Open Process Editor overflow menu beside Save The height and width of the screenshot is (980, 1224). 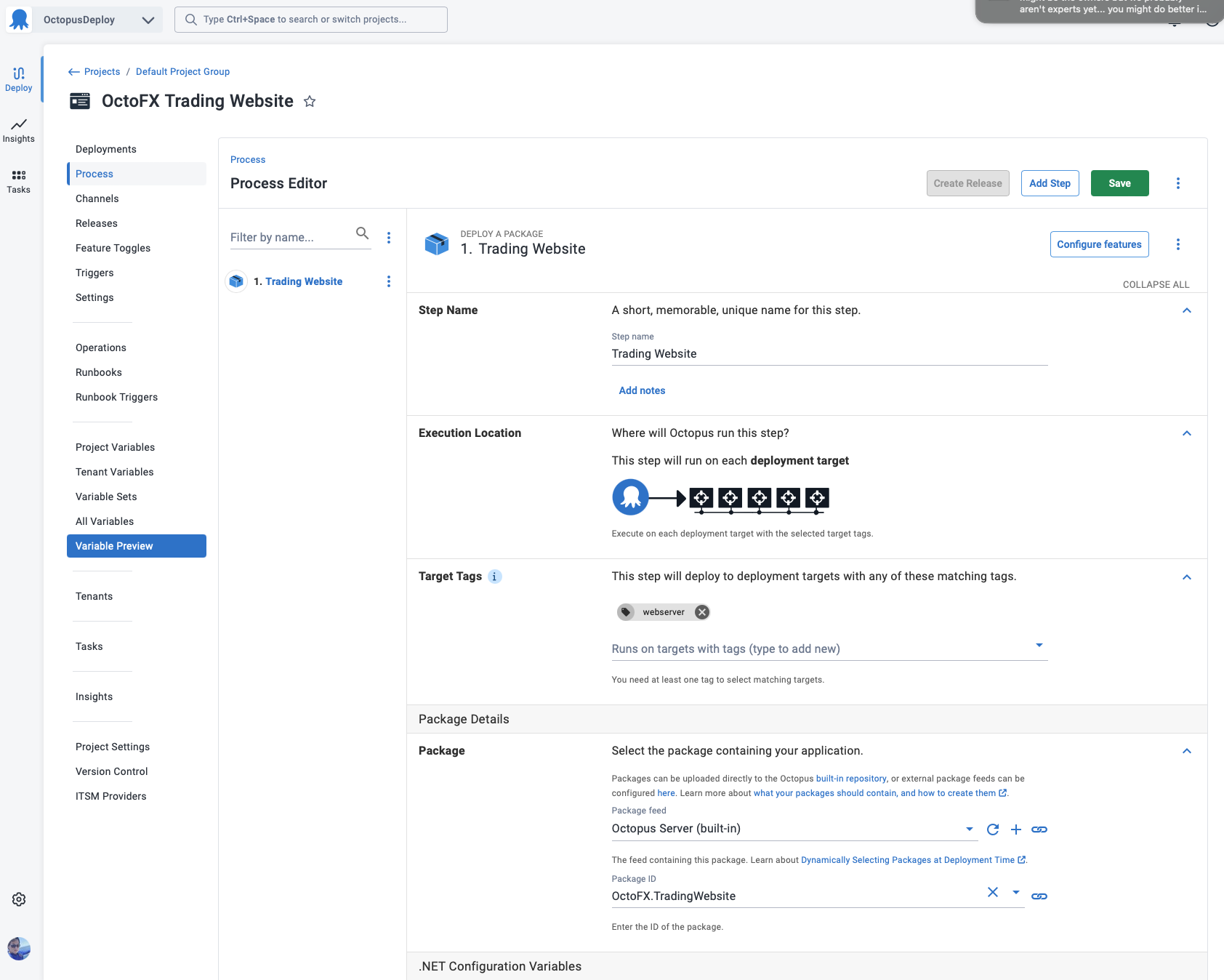(1178, 183)
